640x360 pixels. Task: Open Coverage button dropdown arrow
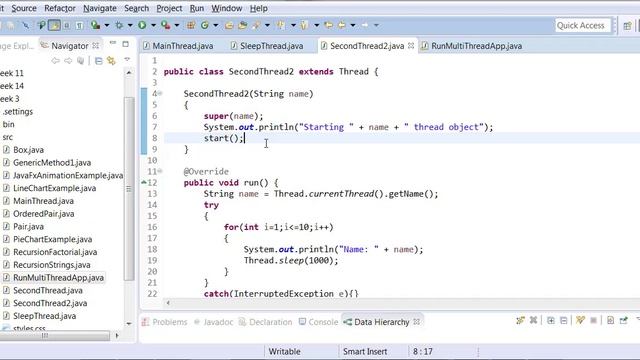(107, 25)
